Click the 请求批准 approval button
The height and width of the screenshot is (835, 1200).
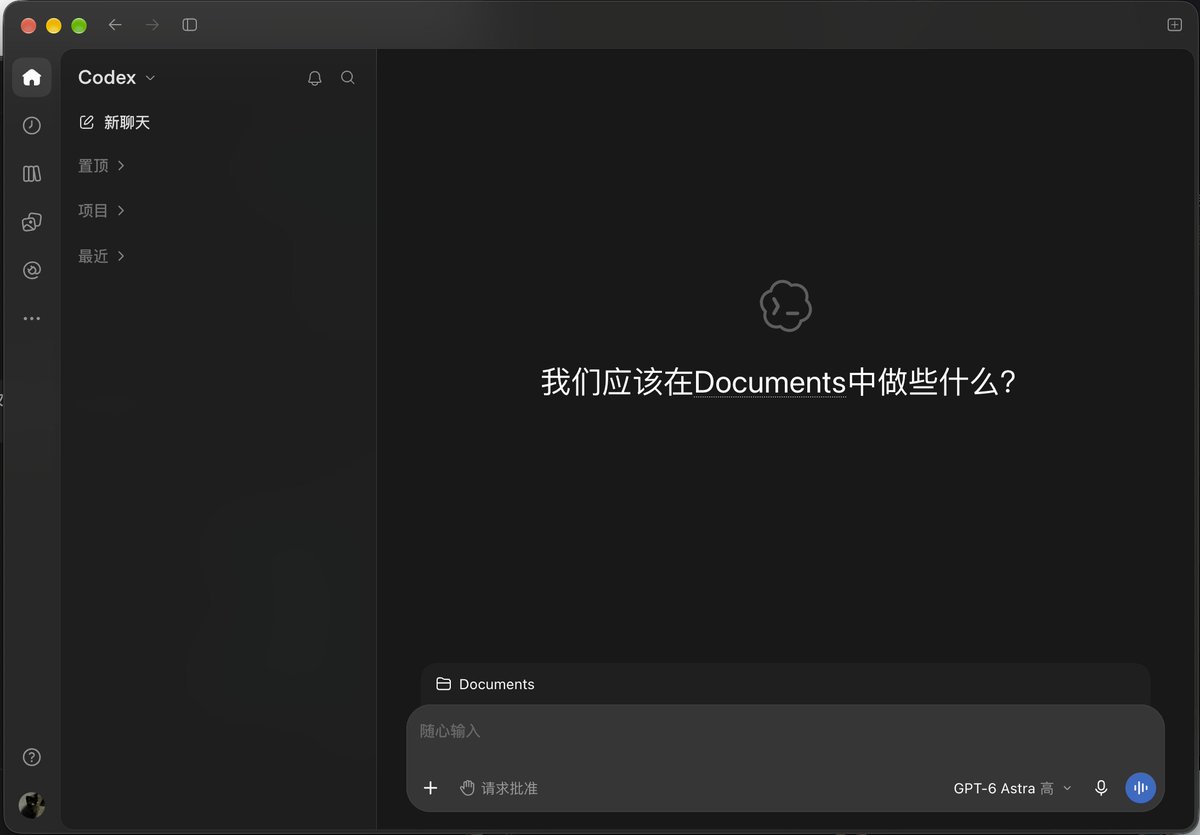[x=498, y=788]
